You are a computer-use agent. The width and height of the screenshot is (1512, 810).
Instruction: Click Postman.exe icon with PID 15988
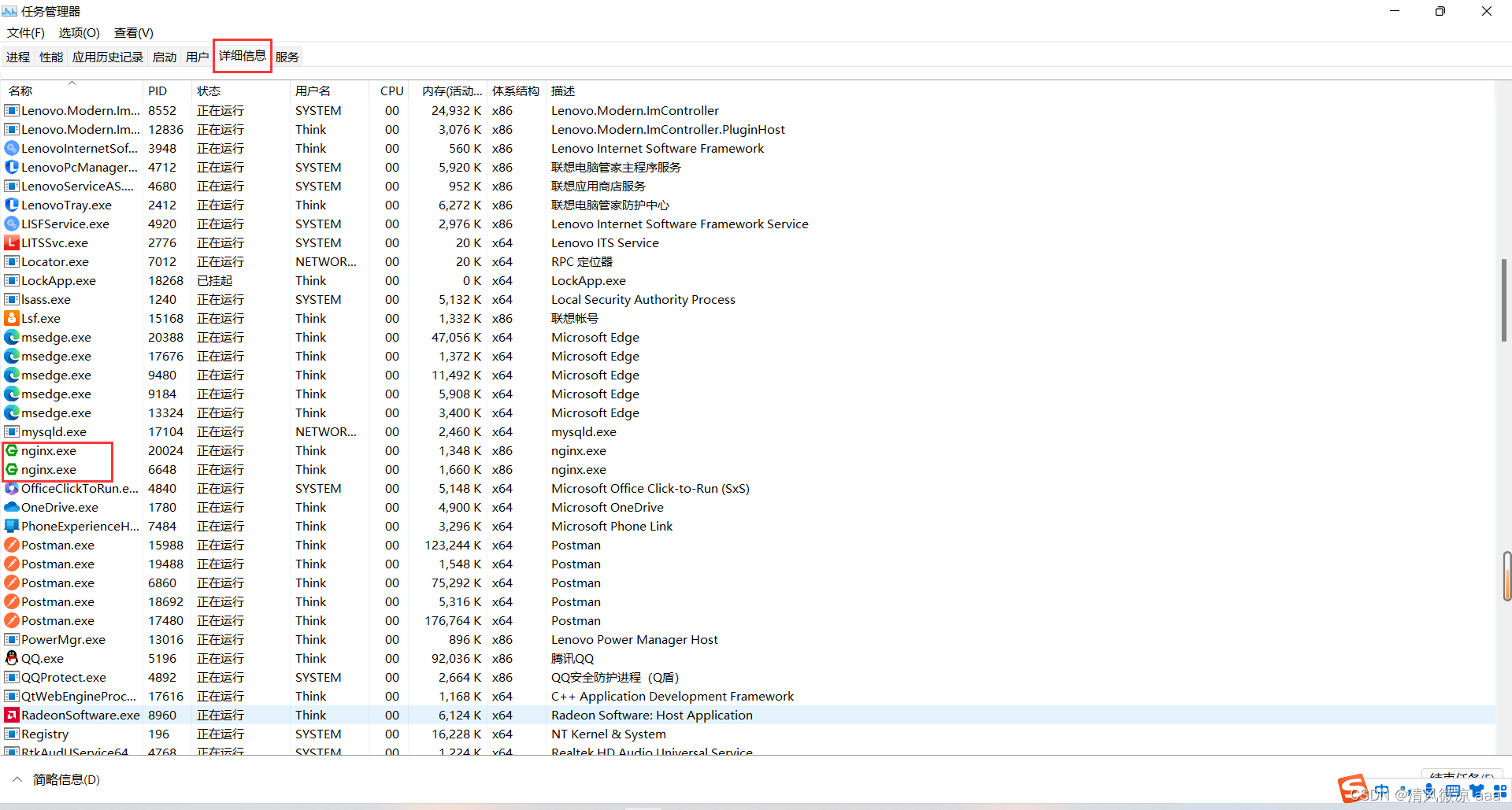click(12, 545)
